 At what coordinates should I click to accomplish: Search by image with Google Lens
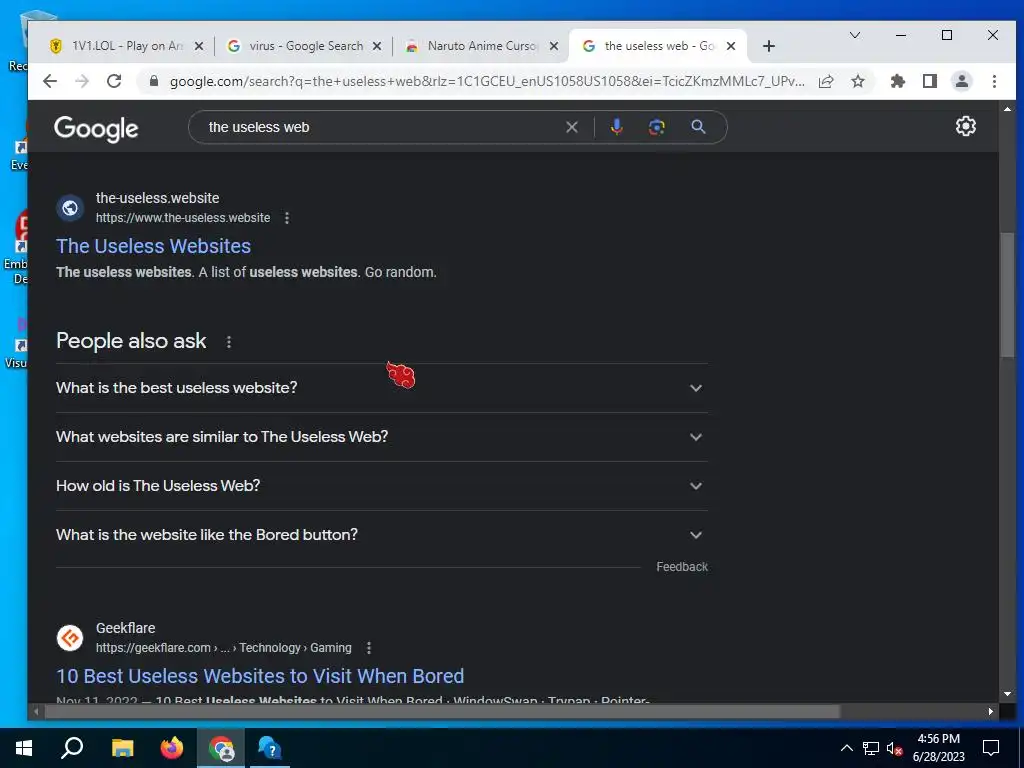tap(657, 127)
